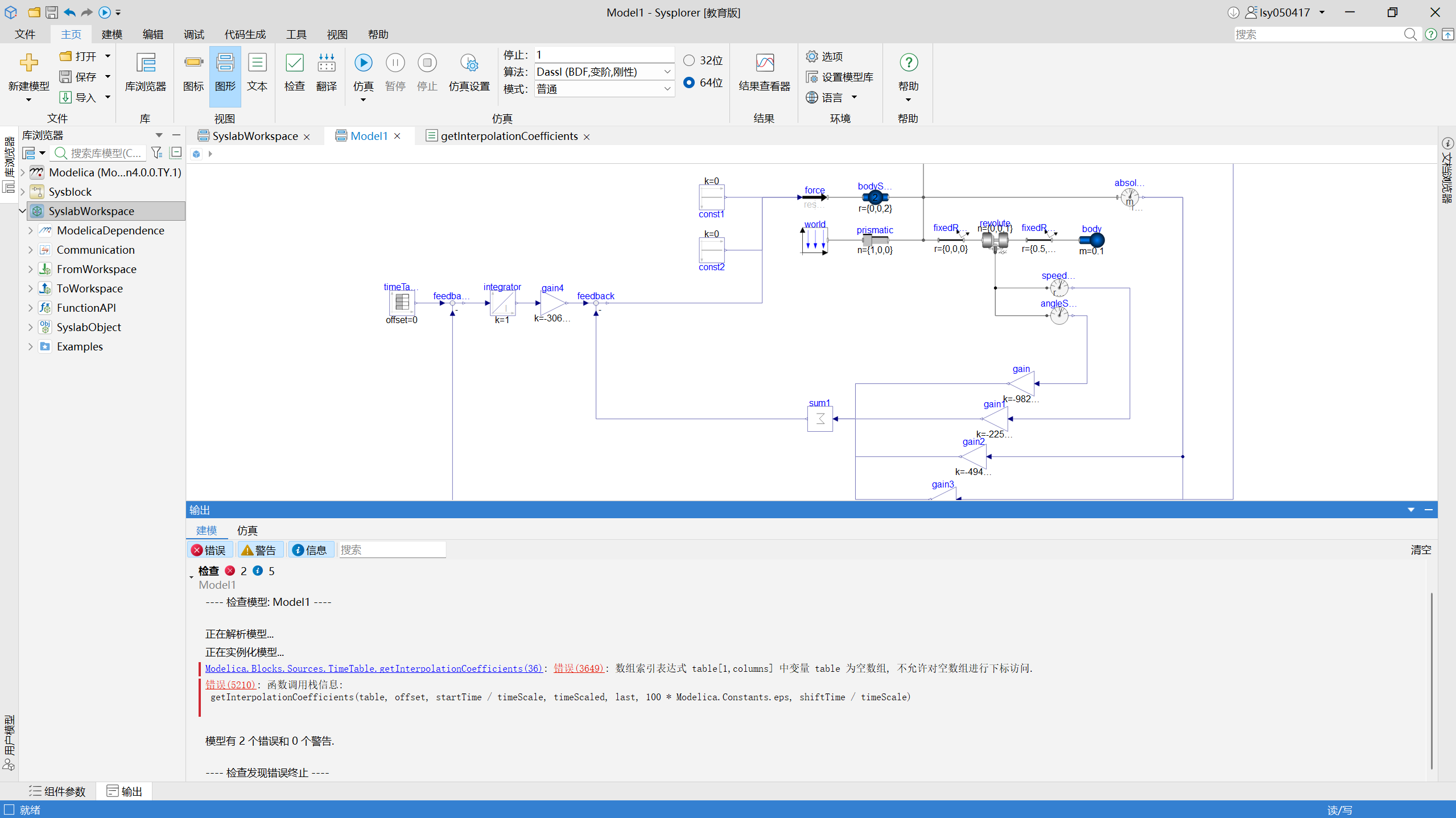The width and height of the screenshot is (1456, 818).
Task: Click the search magnifier icon top right
Action: coord(1410,35)
